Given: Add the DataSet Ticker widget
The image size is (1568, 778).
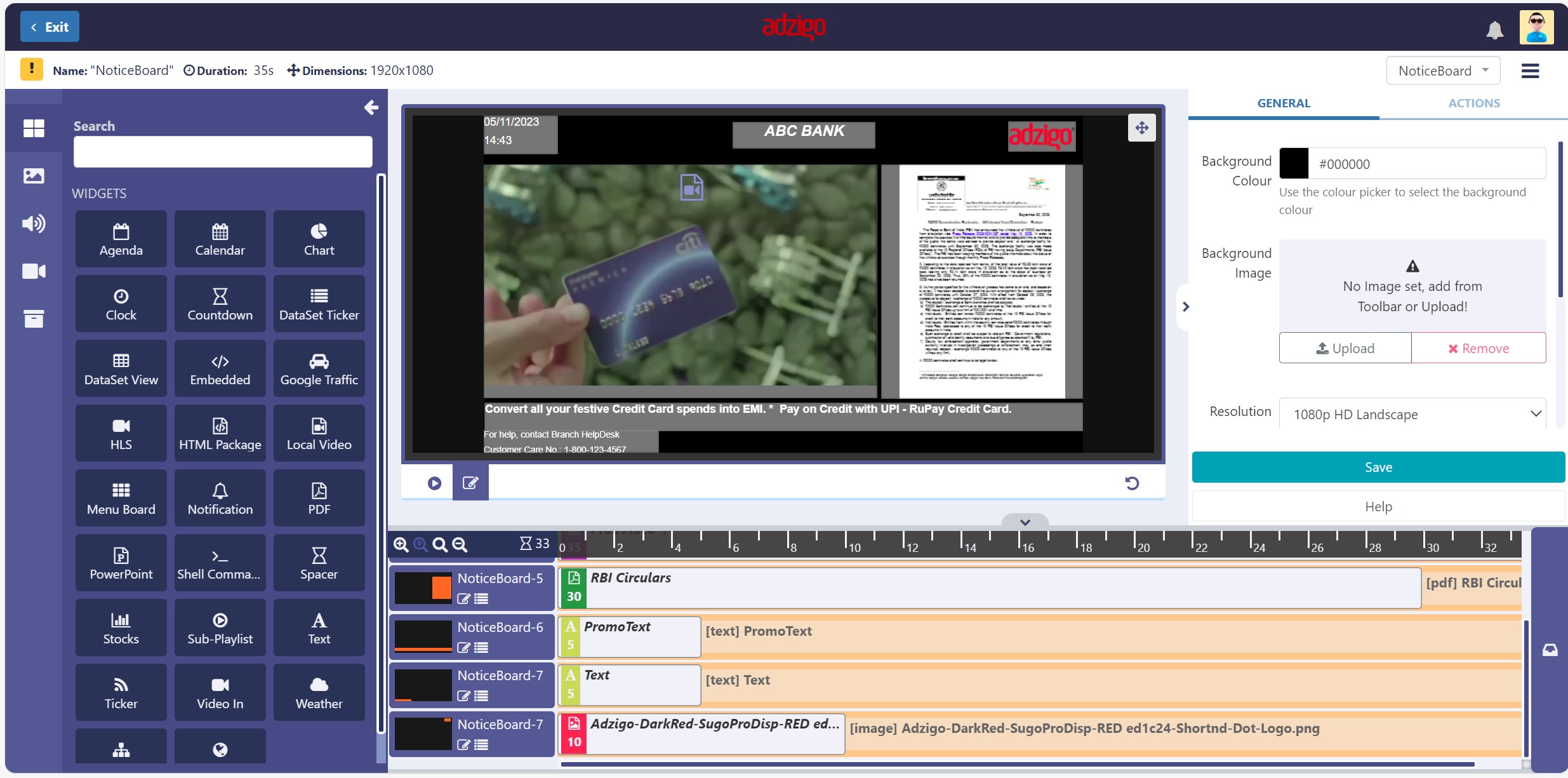Looking at the screenshot, I should pos(319,304).
